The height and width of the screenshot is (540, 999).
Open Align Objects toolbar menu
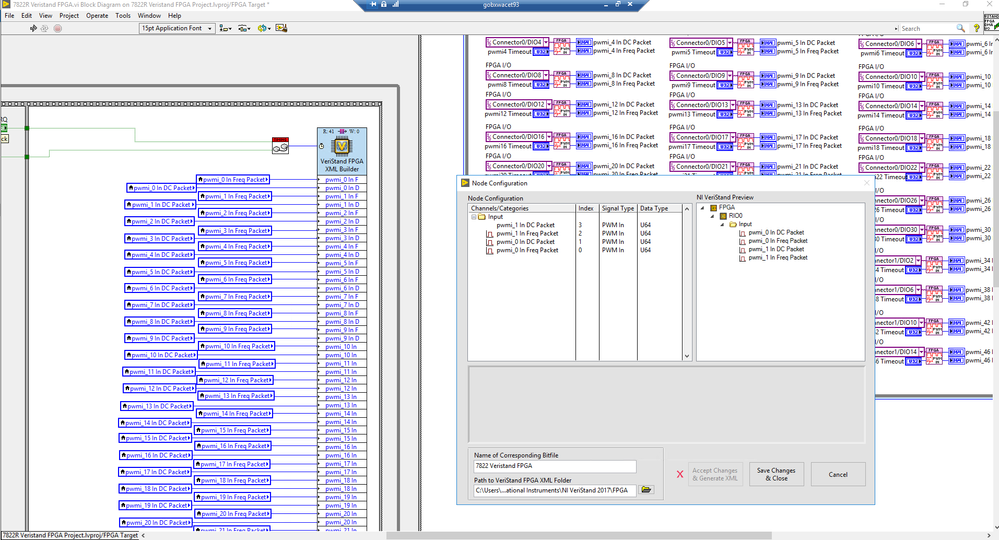(x=224, y=28)
